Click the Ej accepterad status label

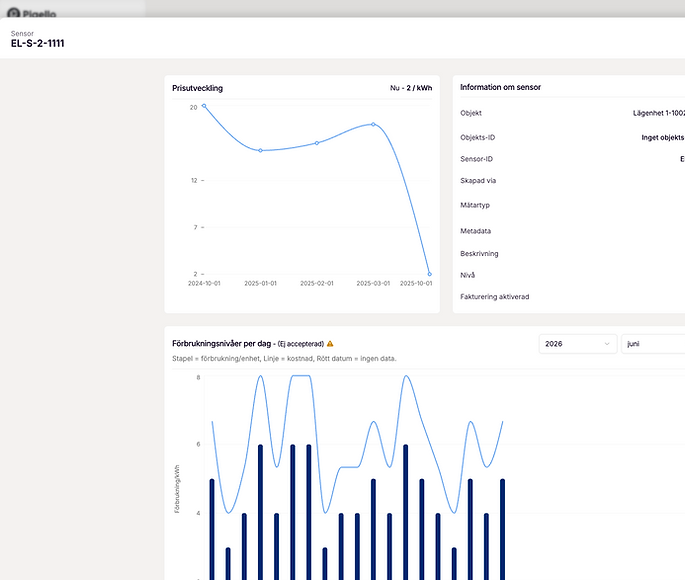click(301, 344)
